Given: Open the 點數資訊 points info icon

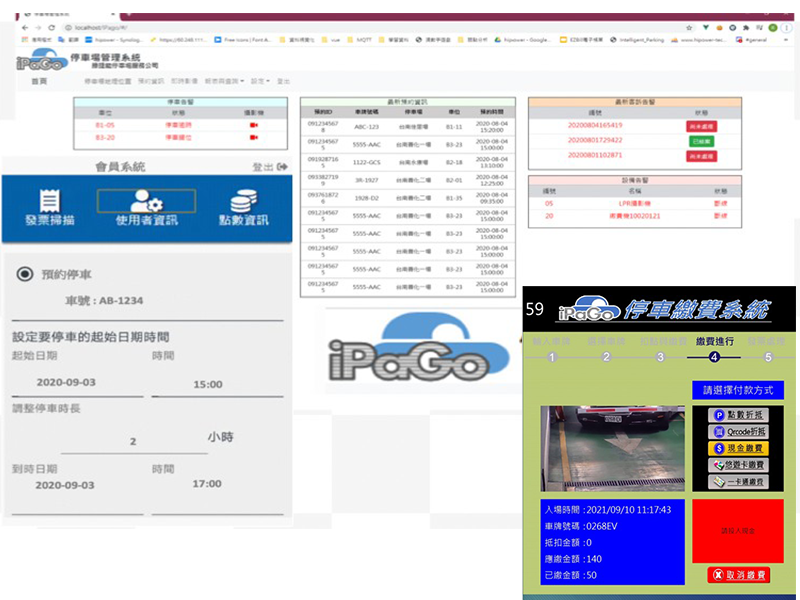Looking at the screenshot, I should click(x=241, y=208).
